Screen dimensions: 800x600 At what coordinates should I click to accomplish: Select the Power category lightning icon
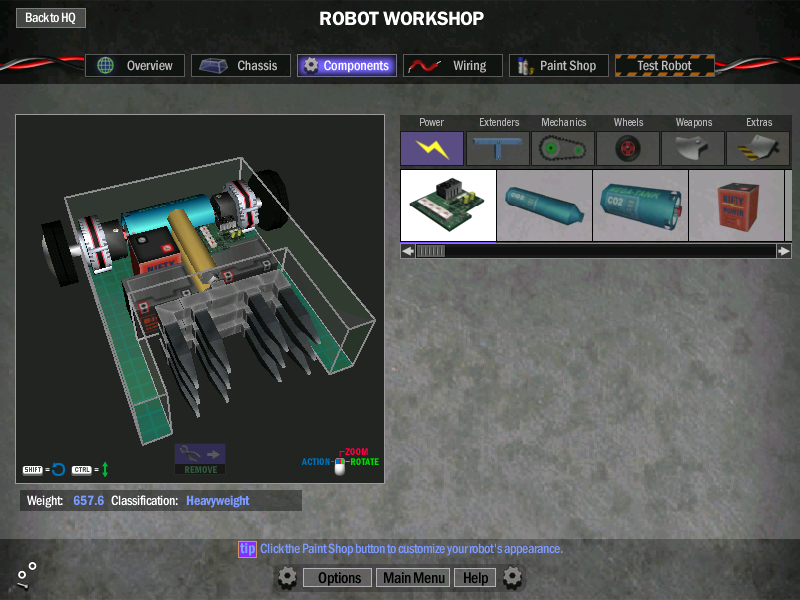pyautogui.click(x=432, y=149)
